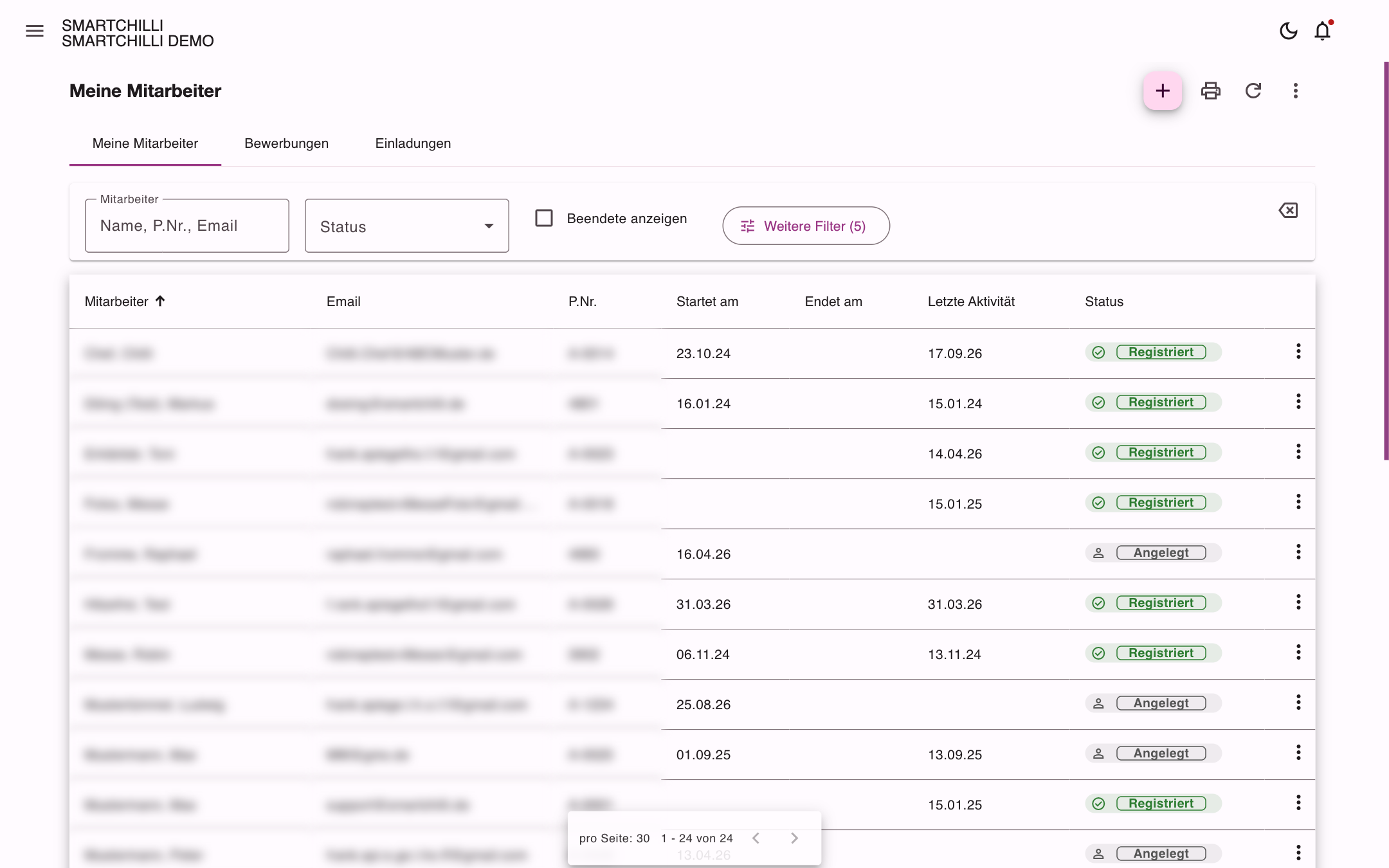Open row menu for 16.04.26 start entry
This screenshot has width=1389, height=868.
tap(1298, 552)
